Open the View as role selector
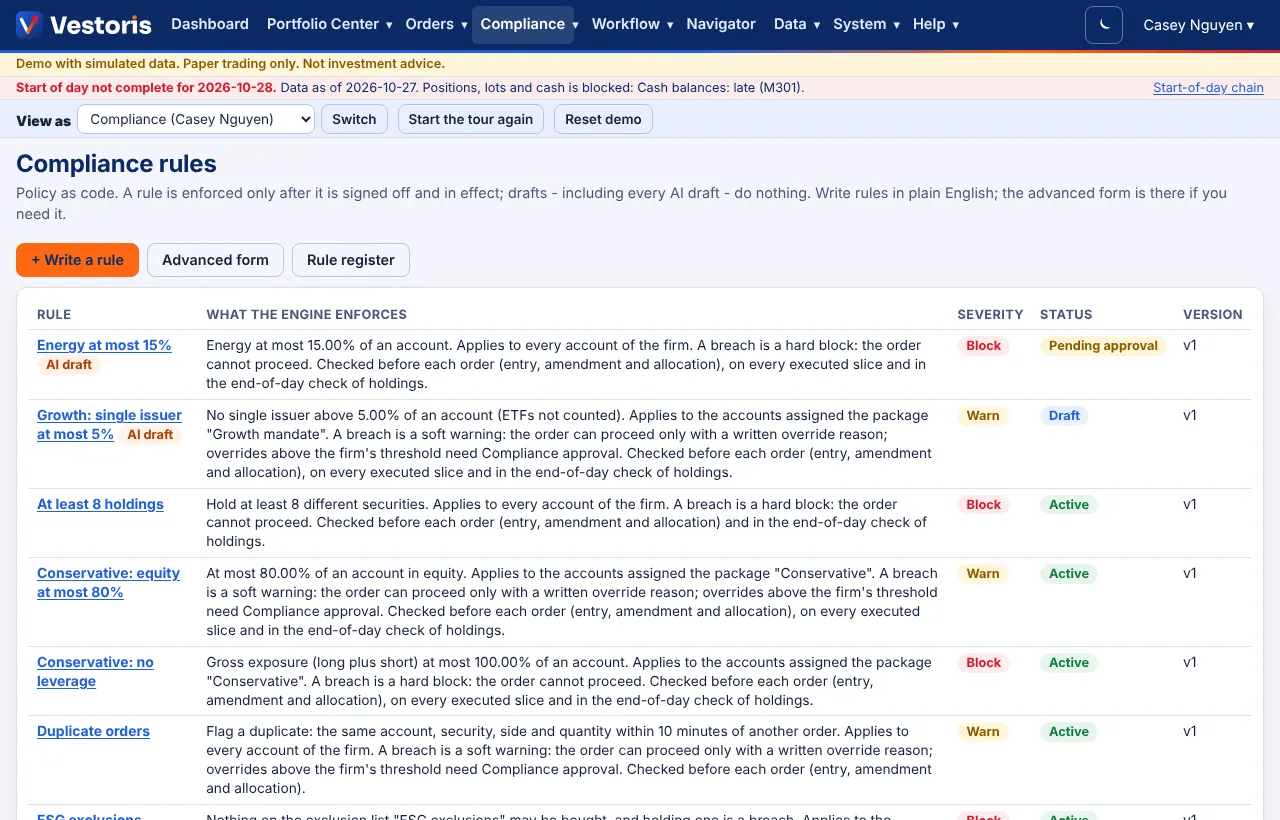This screenshot has width=1280, height=820. pos(196,119)
